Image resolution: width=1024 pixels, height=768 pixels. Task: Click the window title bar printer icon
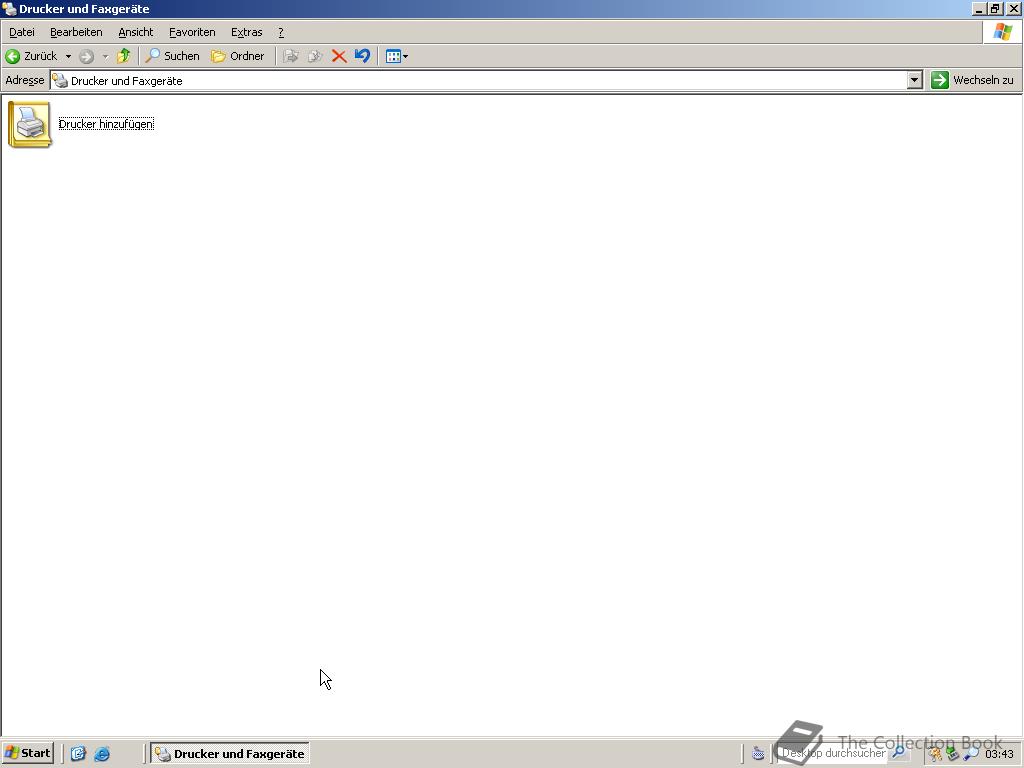point(9,9)
